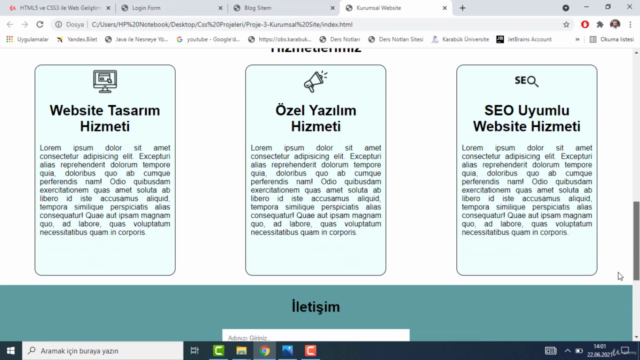Click the site info icon
The image size is (640, 360).
pyautogui.click(x=58, y=24)
